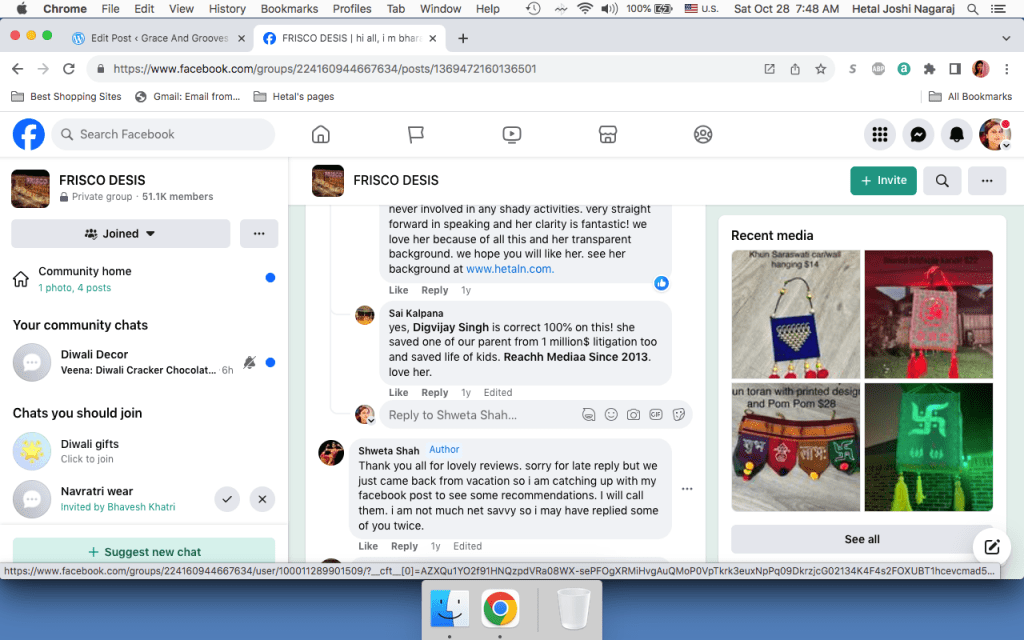Click the new message compose icon

coord(991,546)
